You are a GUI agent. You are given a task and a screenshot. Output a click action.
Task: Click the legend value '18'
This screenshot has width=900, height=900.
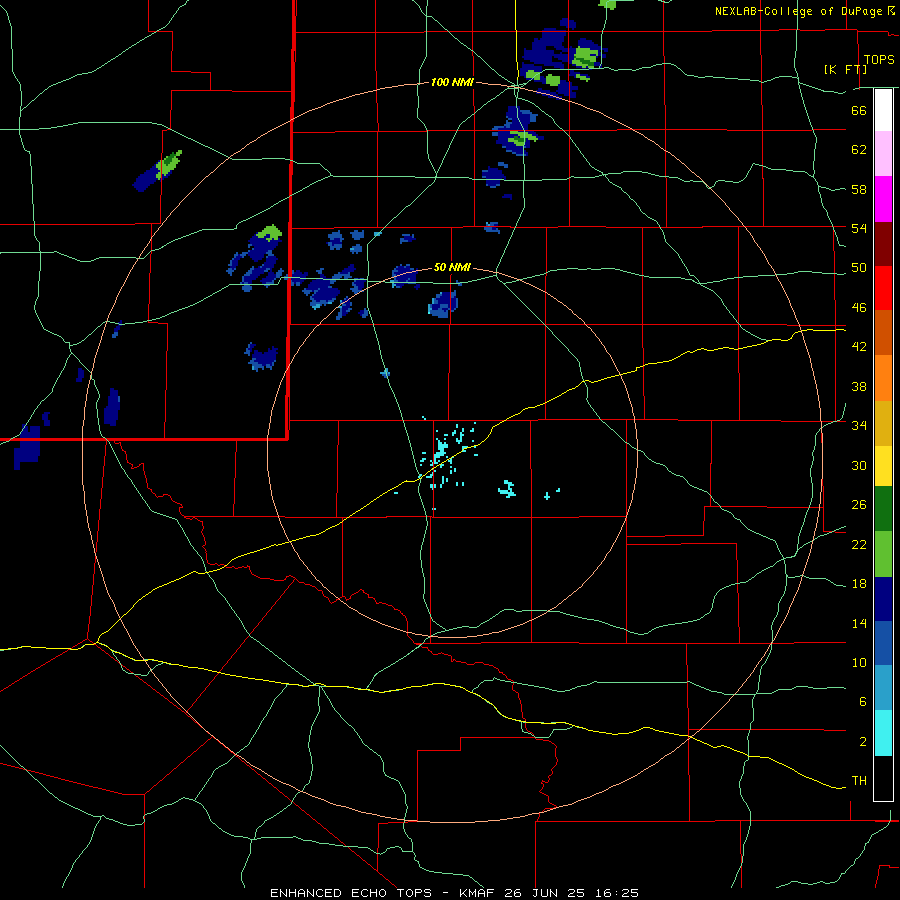point(859,584)
